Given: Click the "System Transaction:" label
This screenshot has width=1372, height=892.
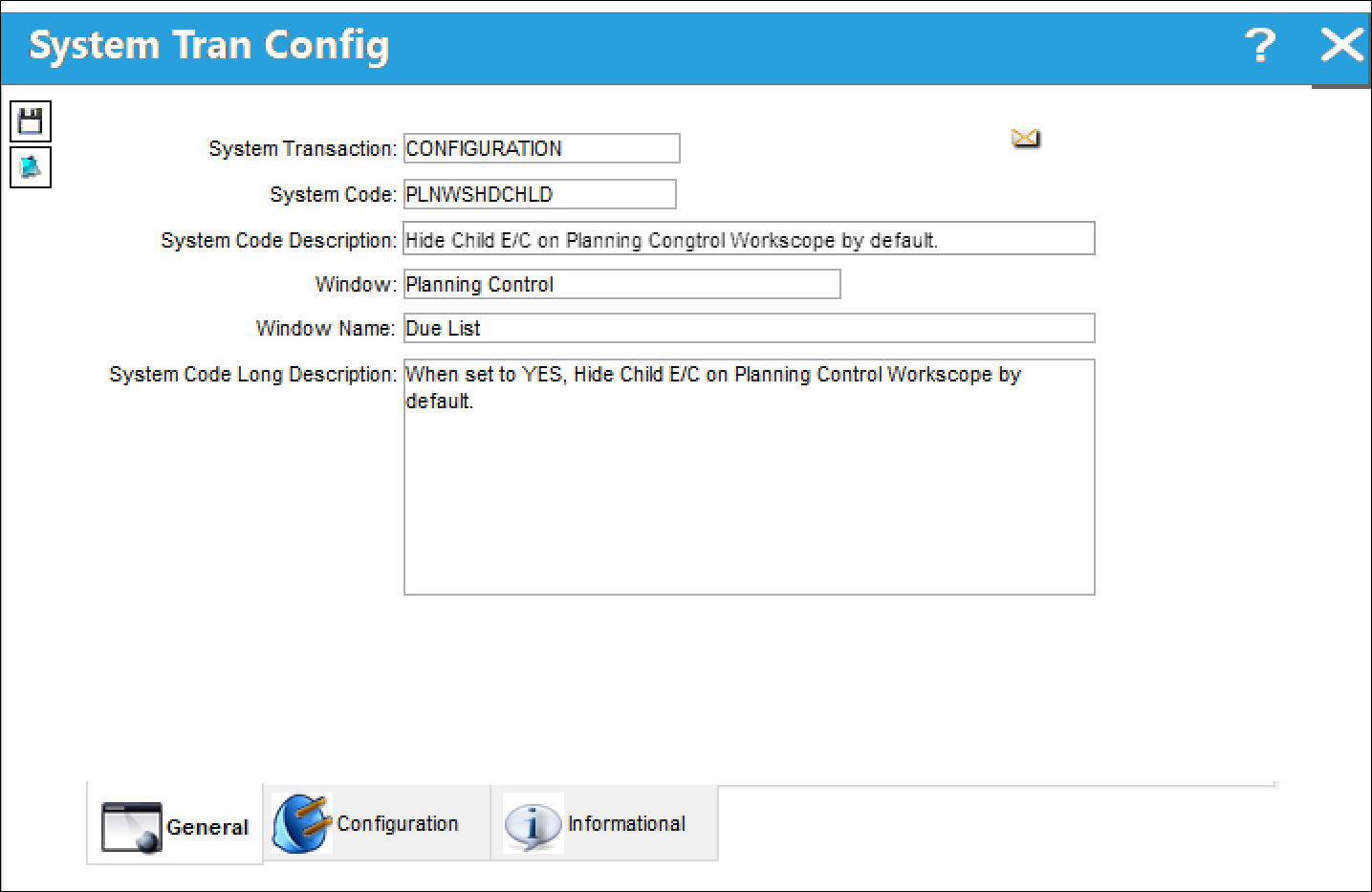Looking at the screenshot, I should [302, 149].
